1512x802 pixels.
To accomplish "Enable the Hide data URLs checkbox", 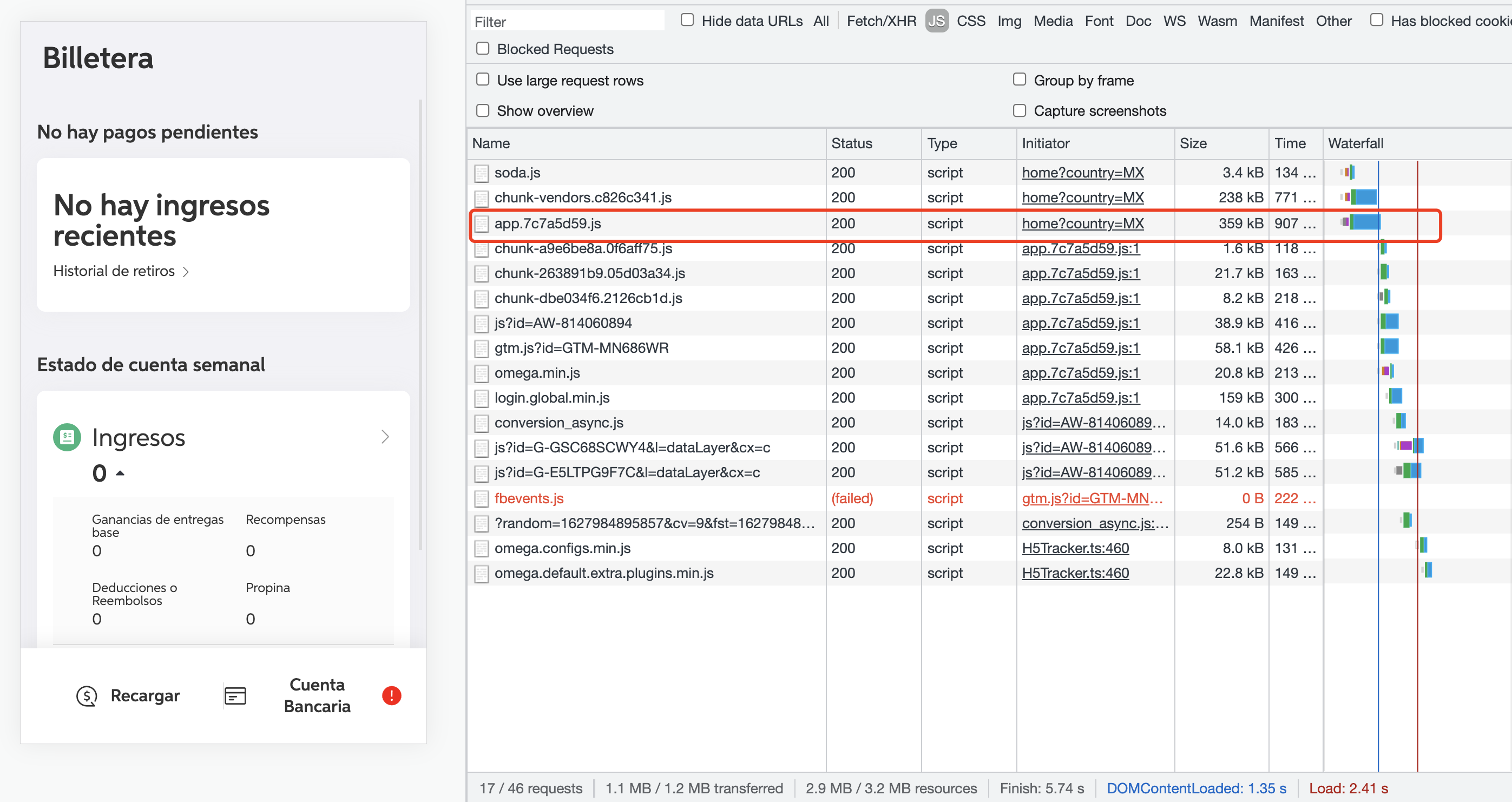I will [x=687, y=21].
